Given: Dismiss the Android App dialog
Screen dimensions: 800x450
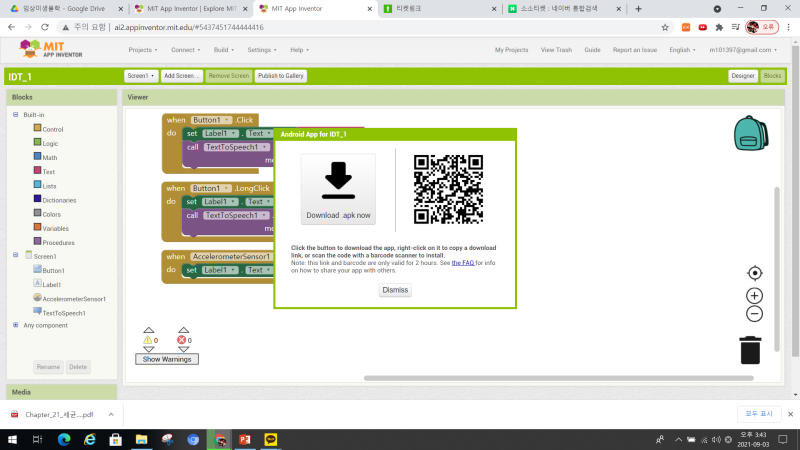Looking at the screenshot, I should coord(395,290).
